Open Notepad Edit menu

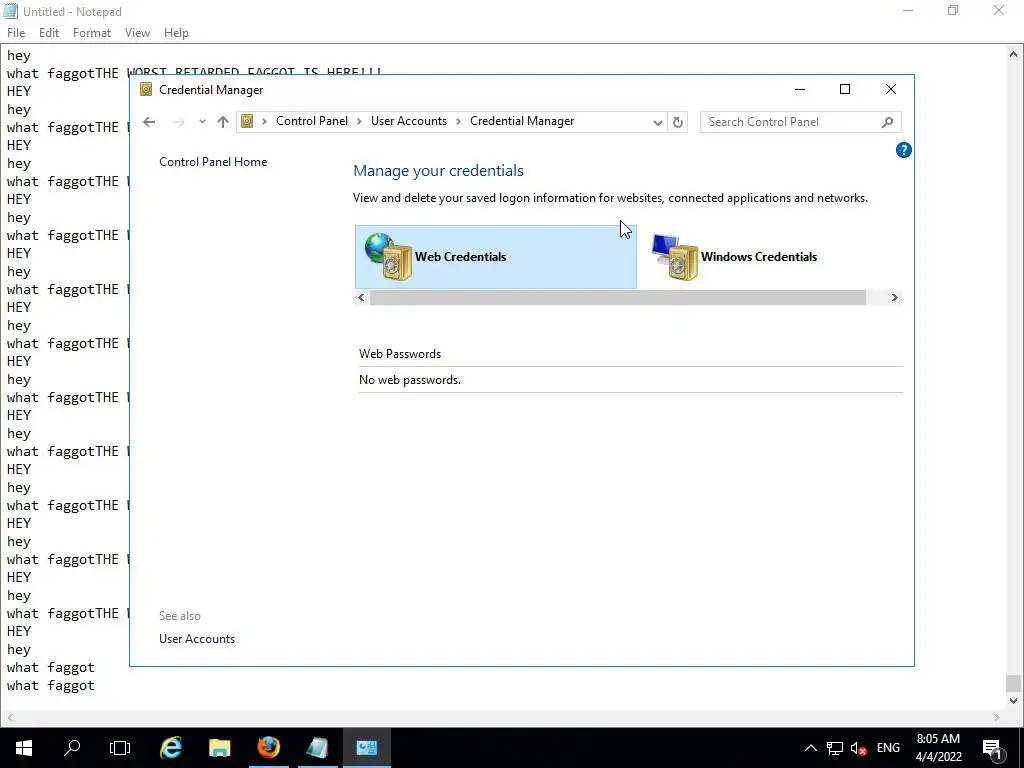(49, 33)
